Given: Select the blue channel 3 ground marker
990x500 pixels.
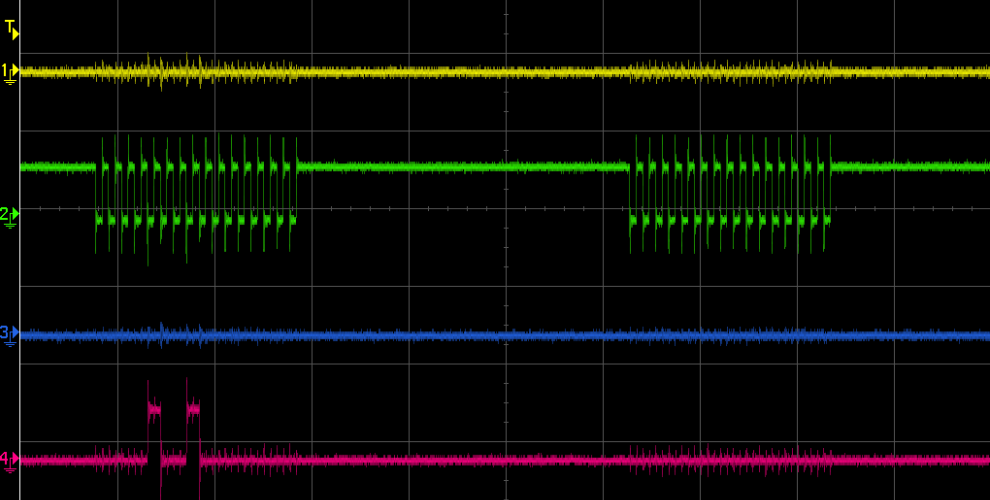Looking at the screenshot, I should click(x=10, y=334).
